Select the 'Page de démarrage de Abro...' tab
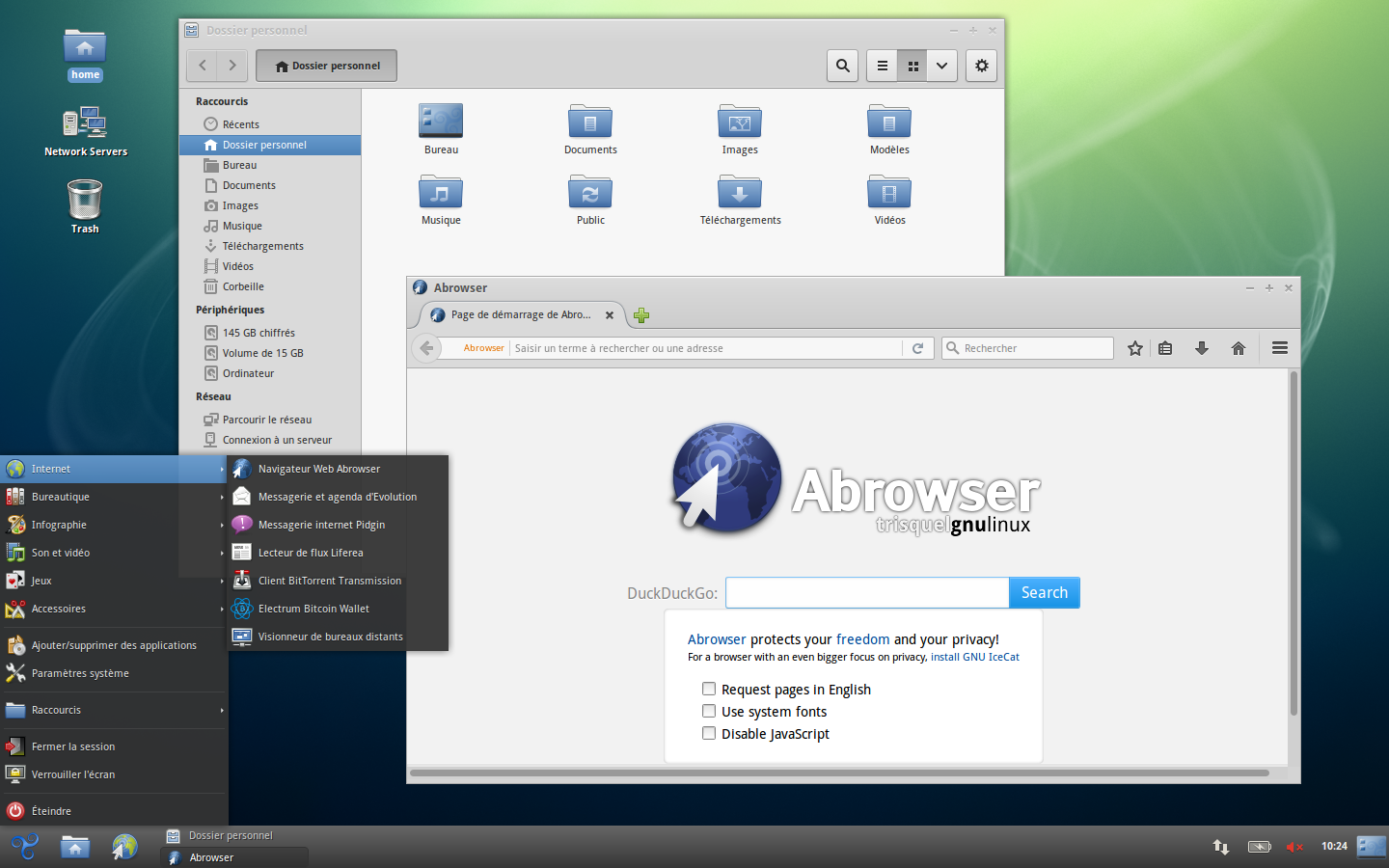 tap(522, 315)
